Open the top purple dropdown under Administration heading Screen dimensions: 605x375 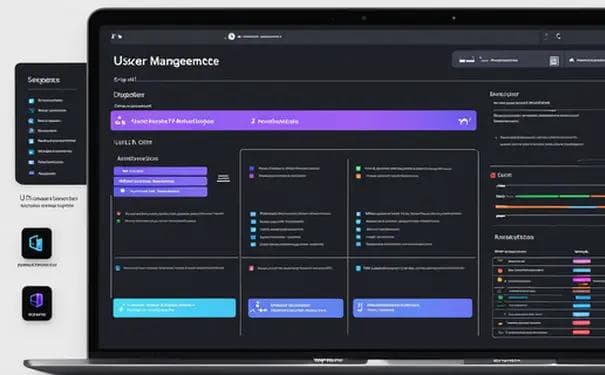tap(160, 171)
